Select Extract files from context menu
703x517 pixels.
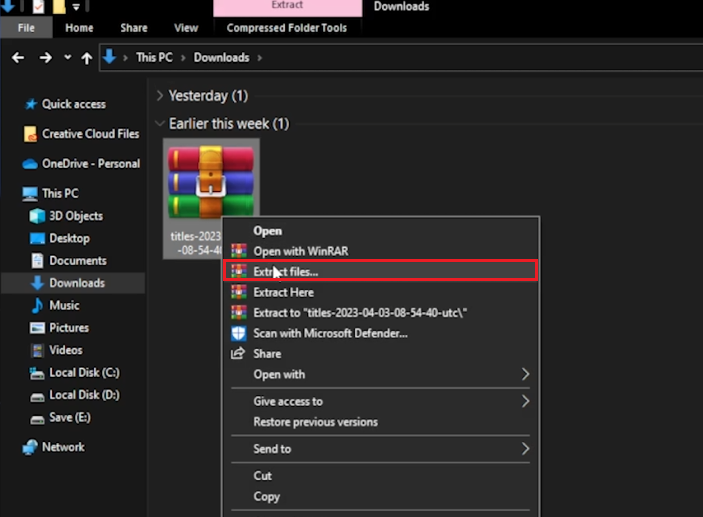pyautogui.click(x=285, y=271)
